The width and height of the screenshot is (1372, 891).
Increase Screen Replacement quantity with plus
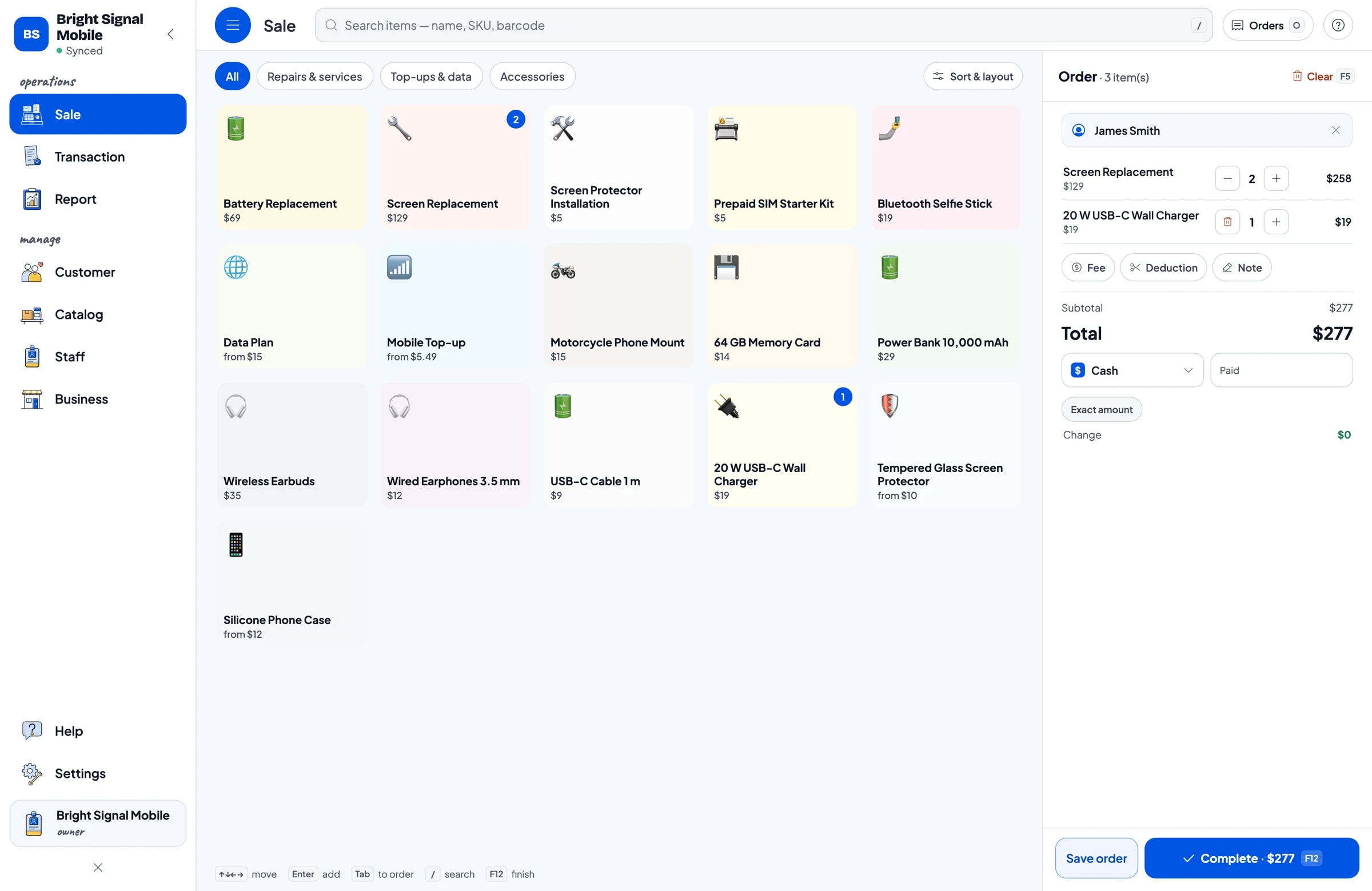click(1276, 179)
